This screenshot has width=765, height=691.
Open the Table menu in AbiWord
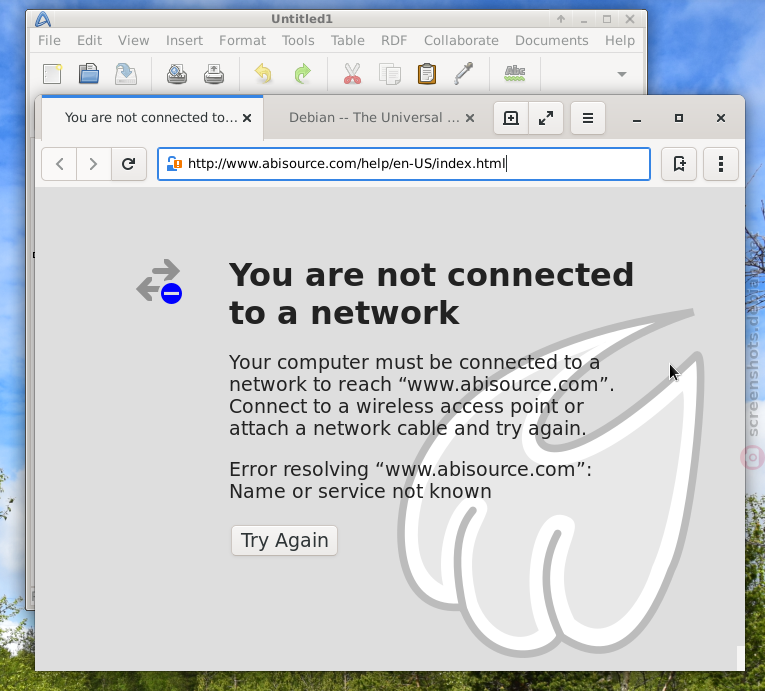347,41
